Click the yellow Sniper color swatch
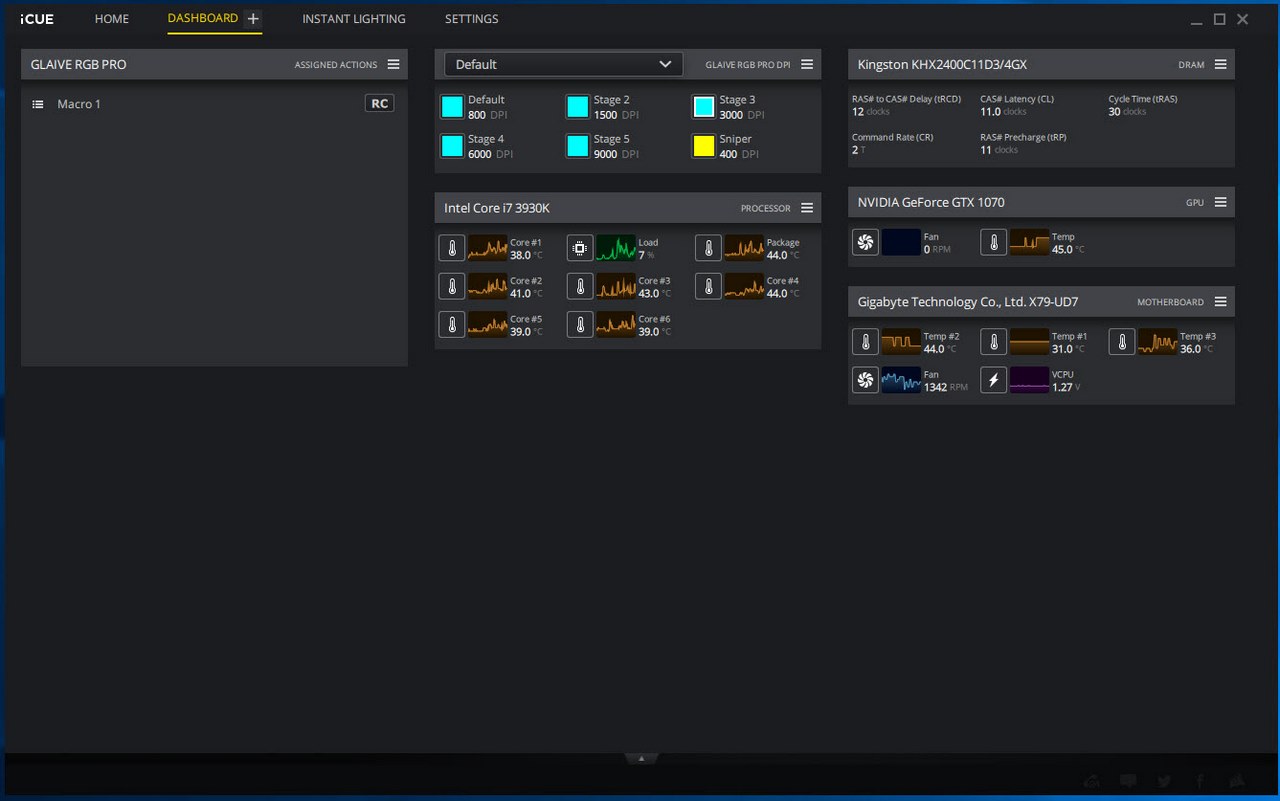The width and height of the screenshot is (1280, 801). coord(704,146)
